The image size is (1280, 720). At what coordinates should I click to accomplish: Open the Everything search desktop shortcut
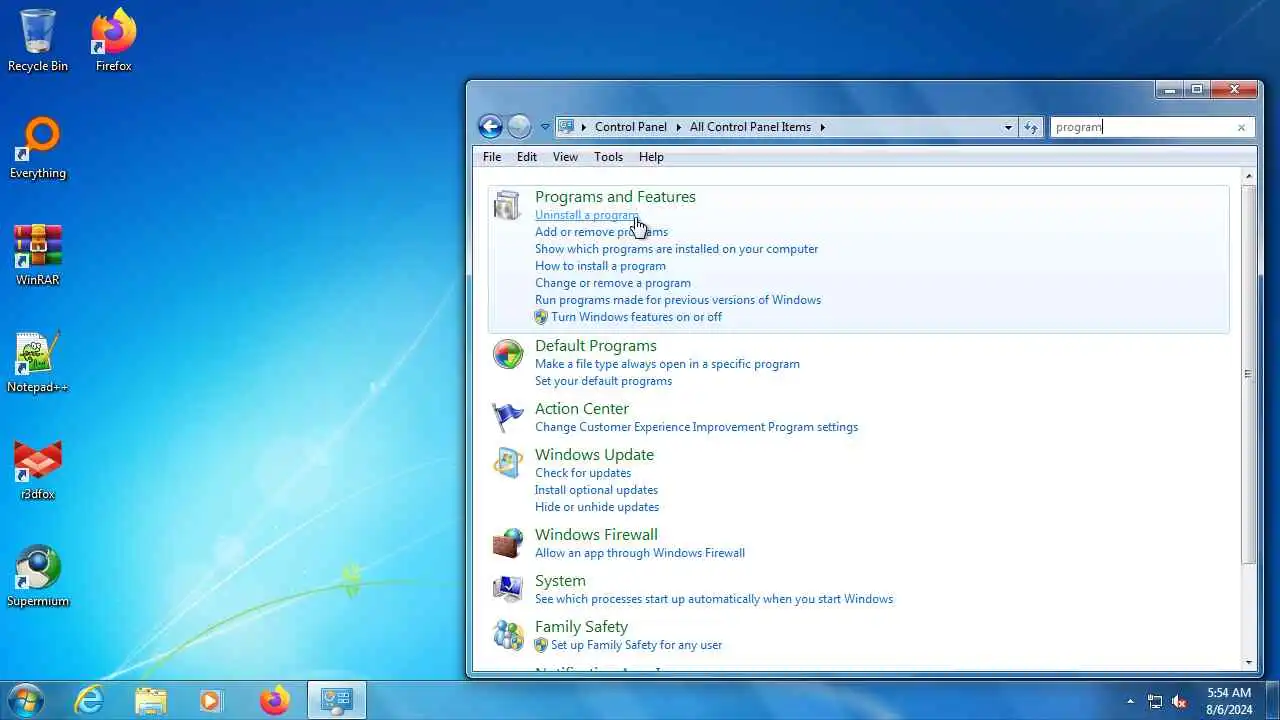[38, 148]
